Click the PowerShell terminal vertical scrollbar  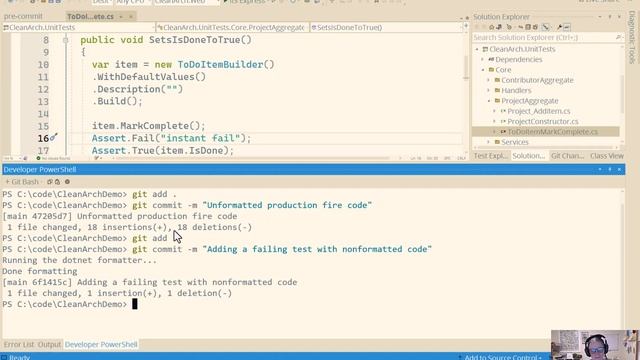622,263
